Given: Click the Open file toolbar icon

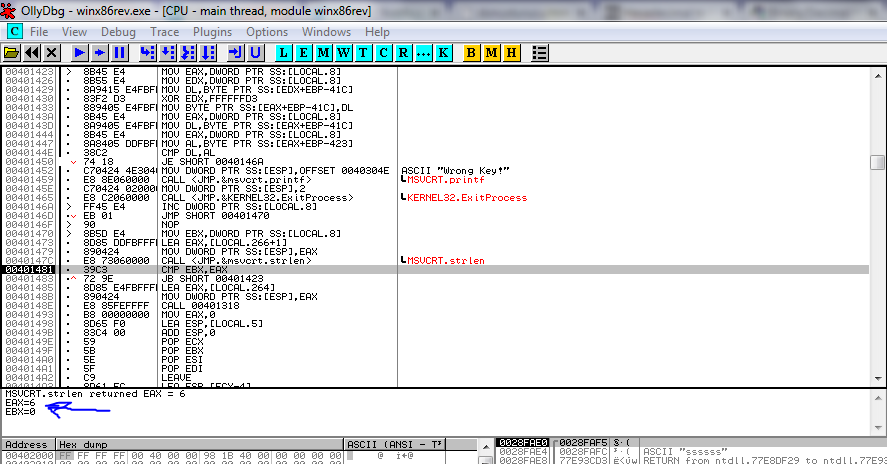Looking at the screenshot, I should coord(11,53).
